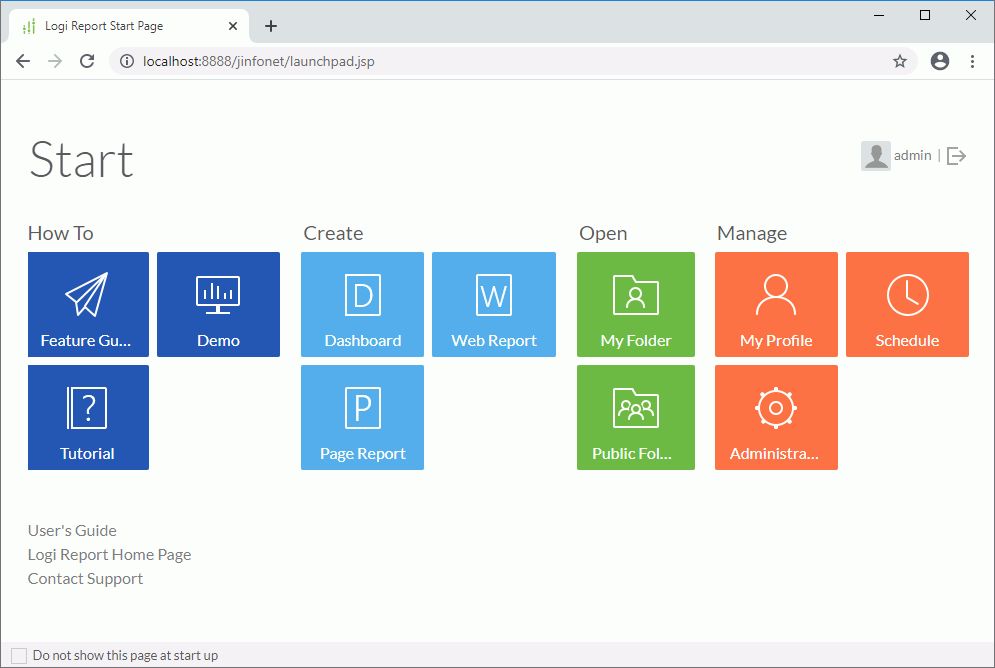
Task: Open the Schedule tile
Action: (x=906, y=304)
